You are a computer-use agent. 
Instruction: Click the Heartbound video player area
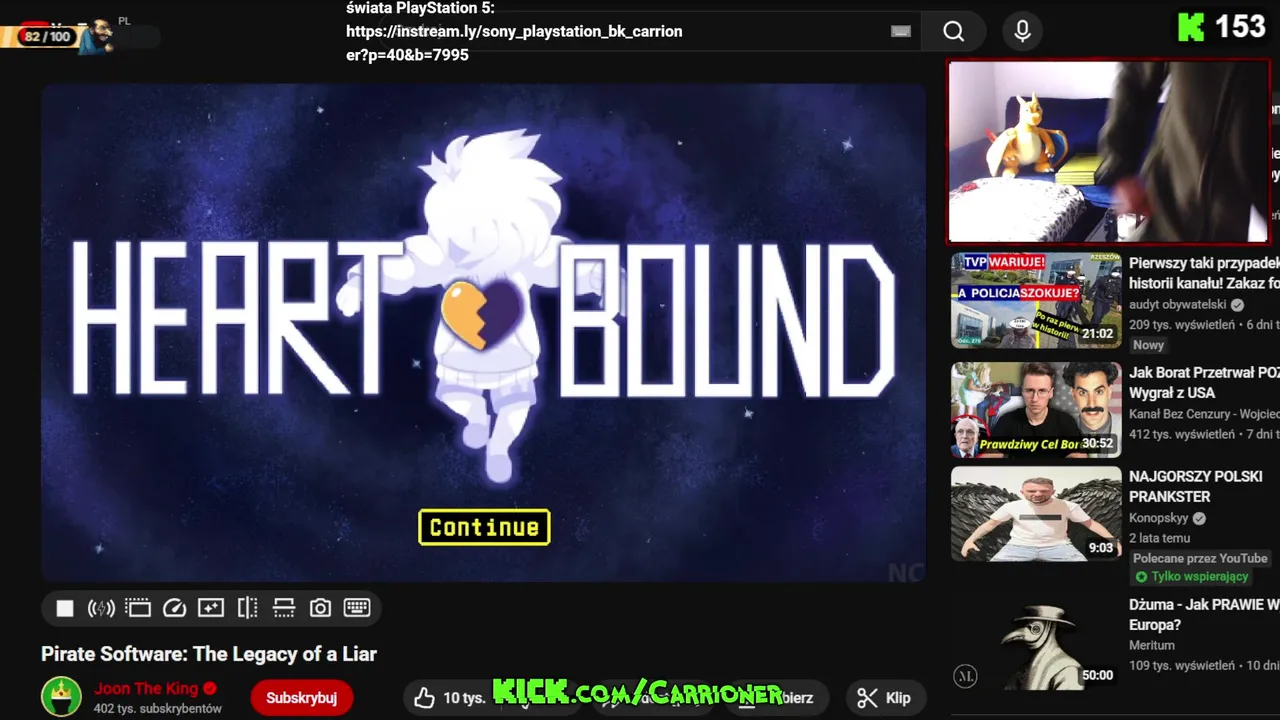(x=484, y=333)
